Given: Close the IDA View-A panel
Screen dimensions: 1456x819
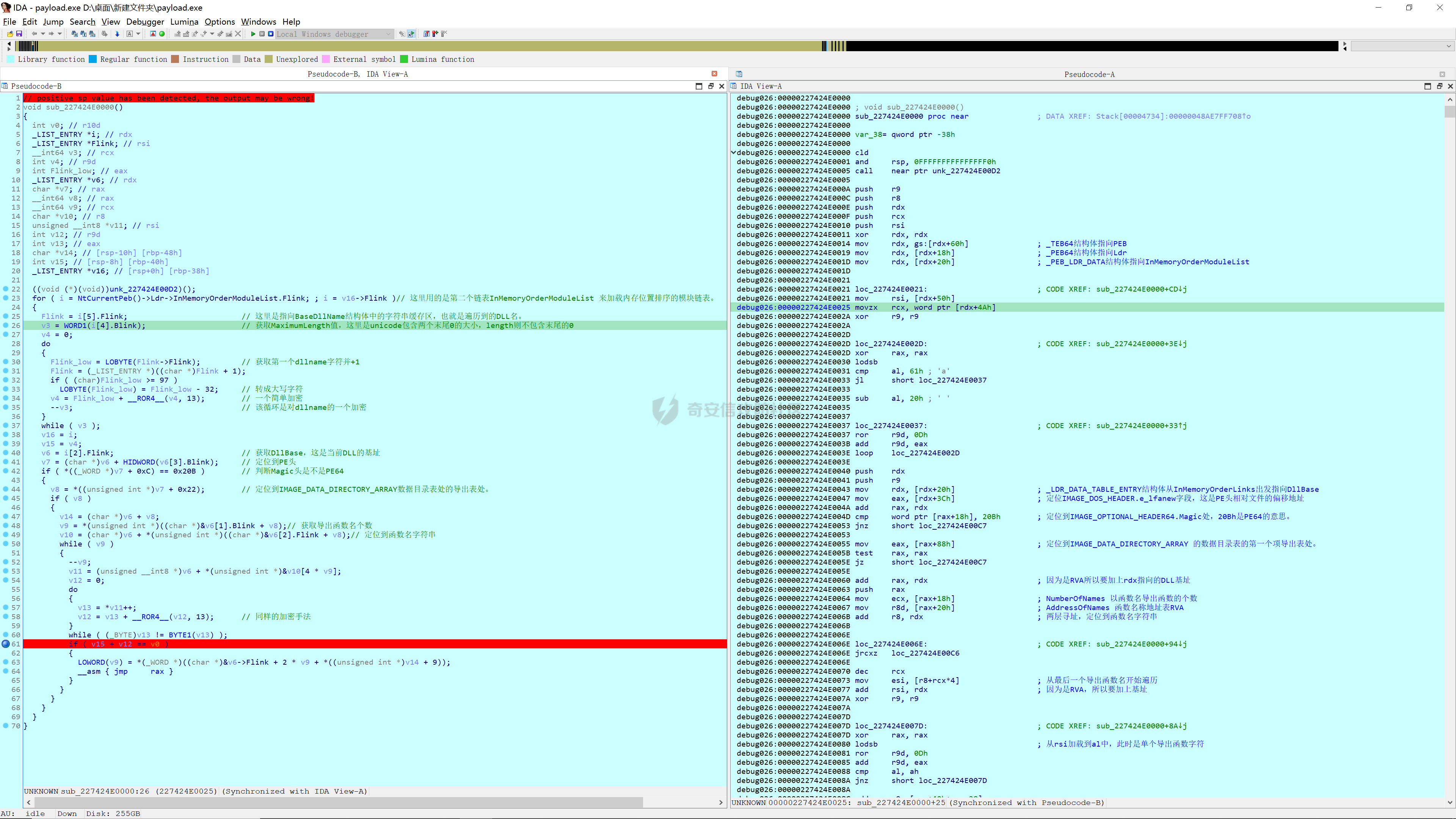Looking at the screenshot, I should [x=1450, y=86].
